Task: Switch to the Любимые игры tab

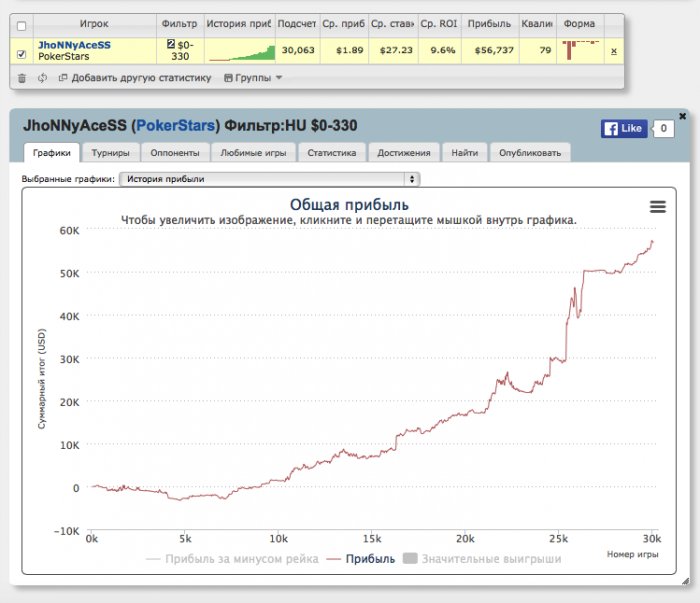Action: coord(253,153)
